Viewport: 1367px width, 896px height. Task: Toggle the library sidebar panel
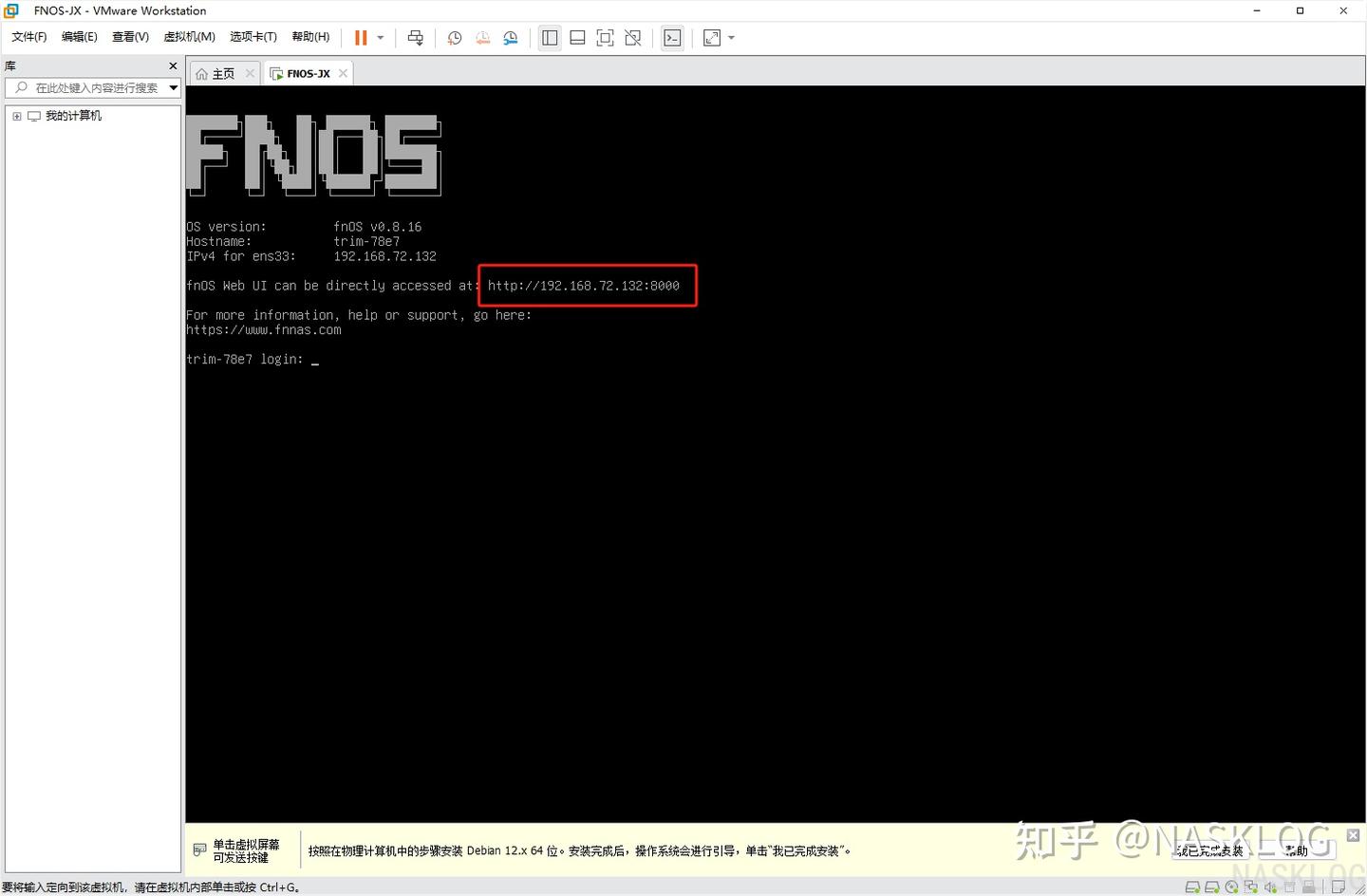[x=549, y=37]
